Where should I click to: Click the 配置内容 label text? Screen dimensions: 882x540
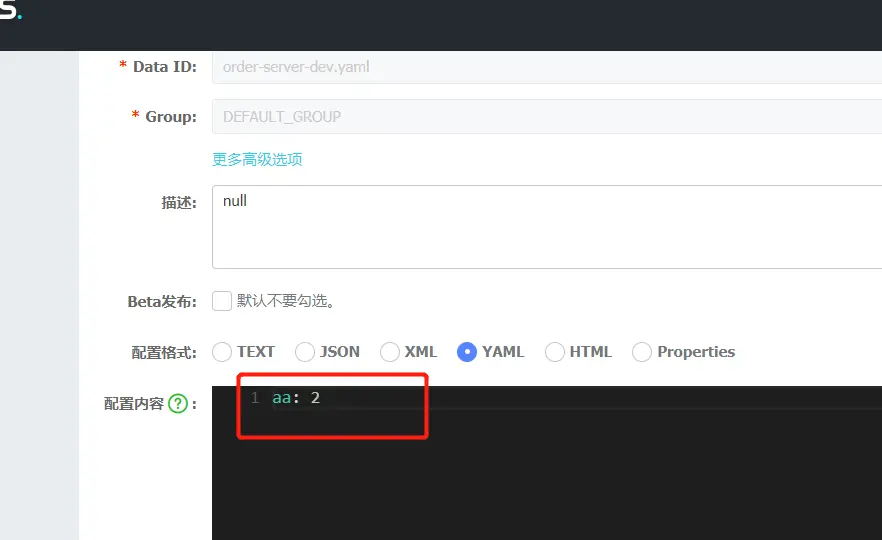coord(134,404)
